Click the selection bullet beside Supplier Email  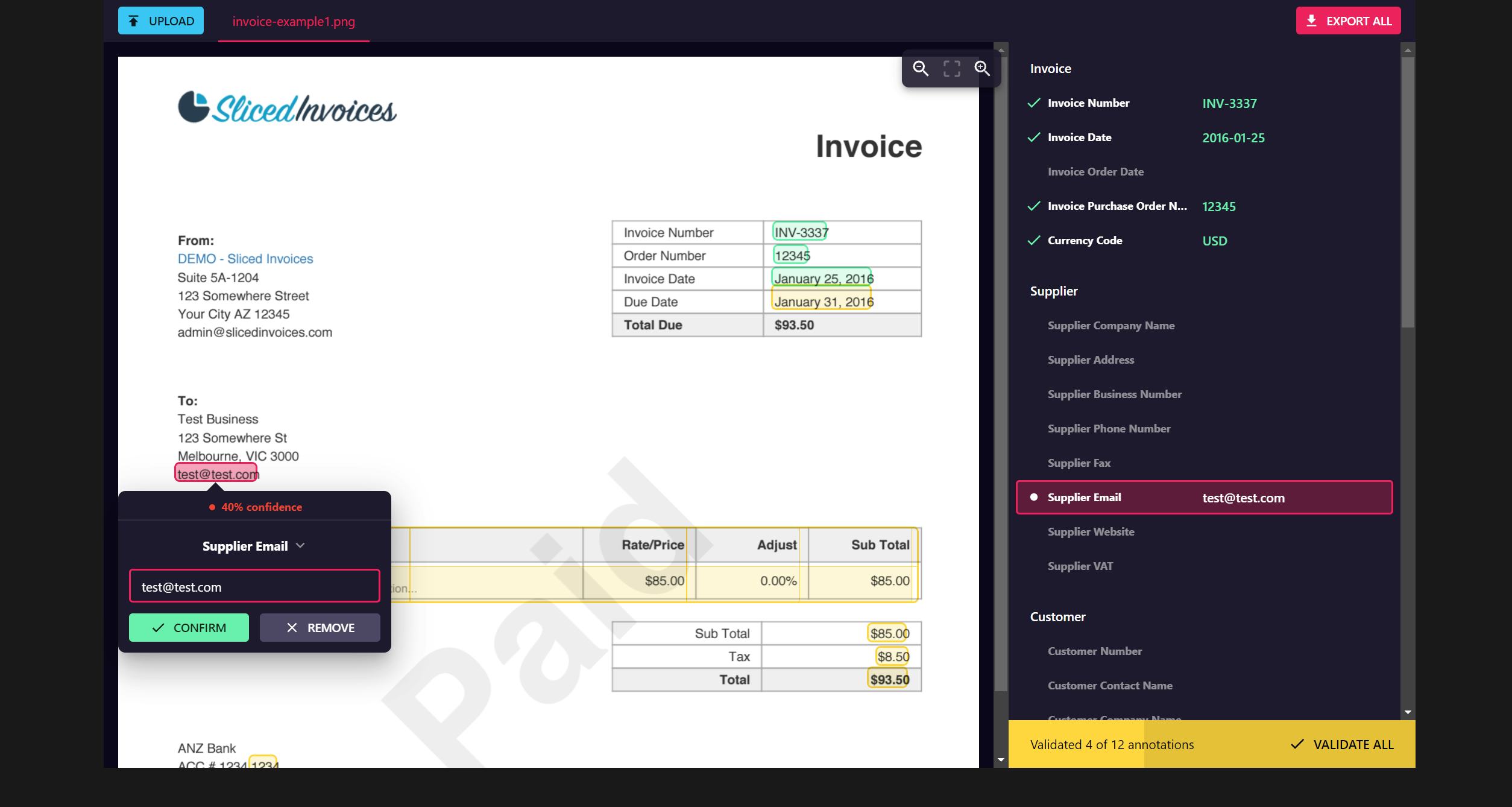1033,497
